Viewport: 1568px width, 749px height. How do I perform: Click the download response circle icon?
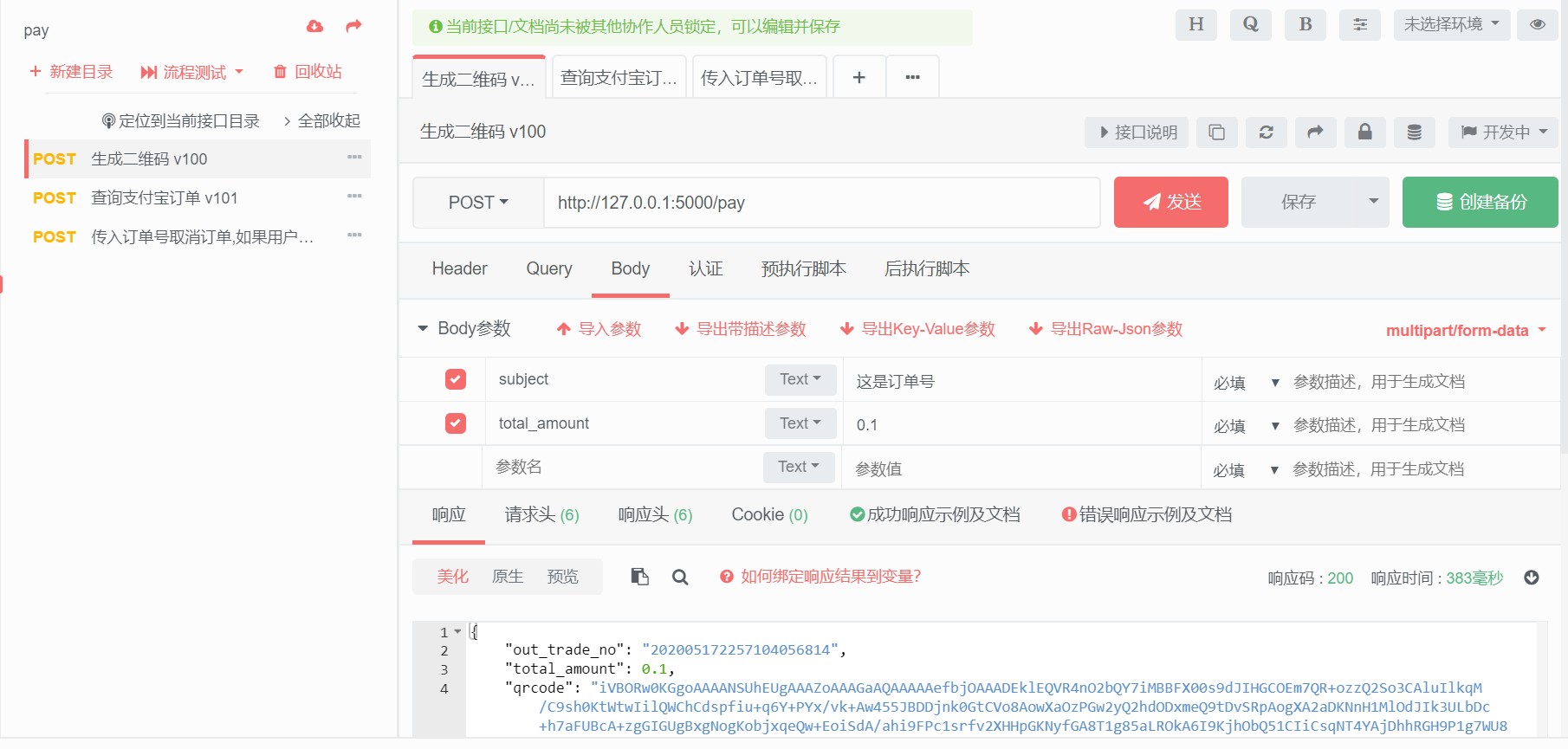click(x=1532, y=578)
